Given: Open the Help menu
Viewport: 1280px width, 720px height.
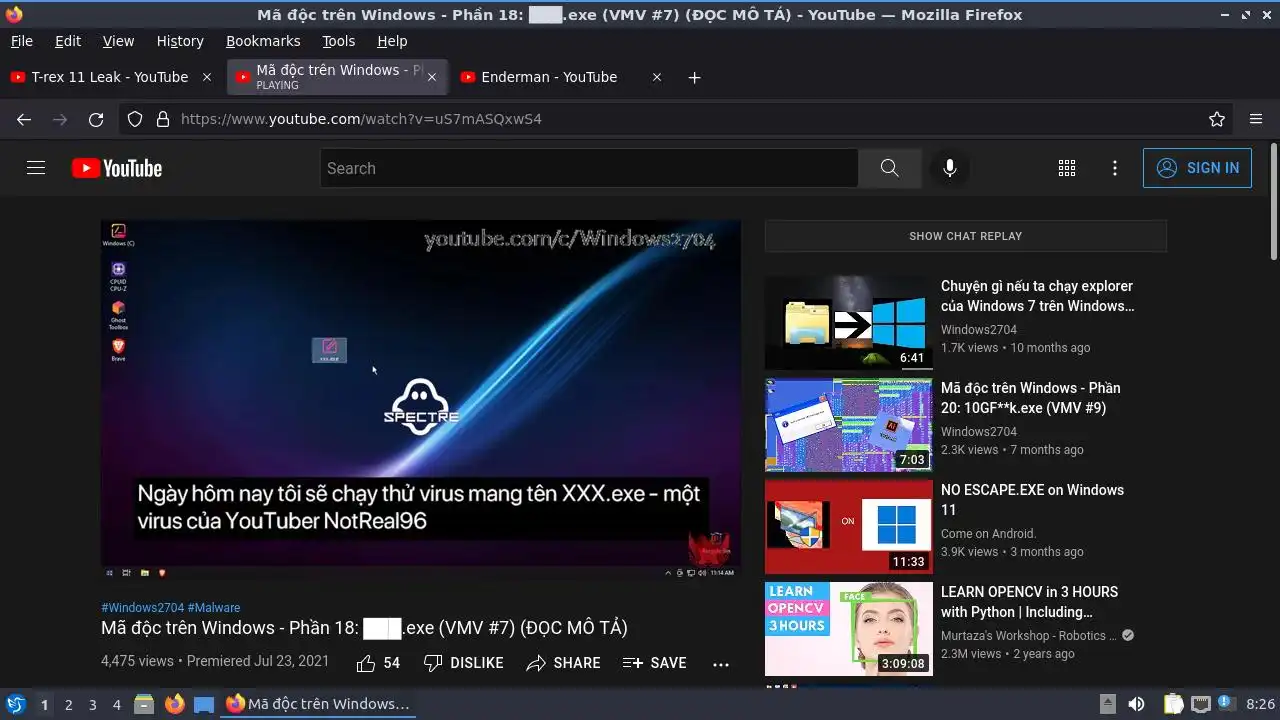Looking at the screenshot, I should (x=392, y=41).
